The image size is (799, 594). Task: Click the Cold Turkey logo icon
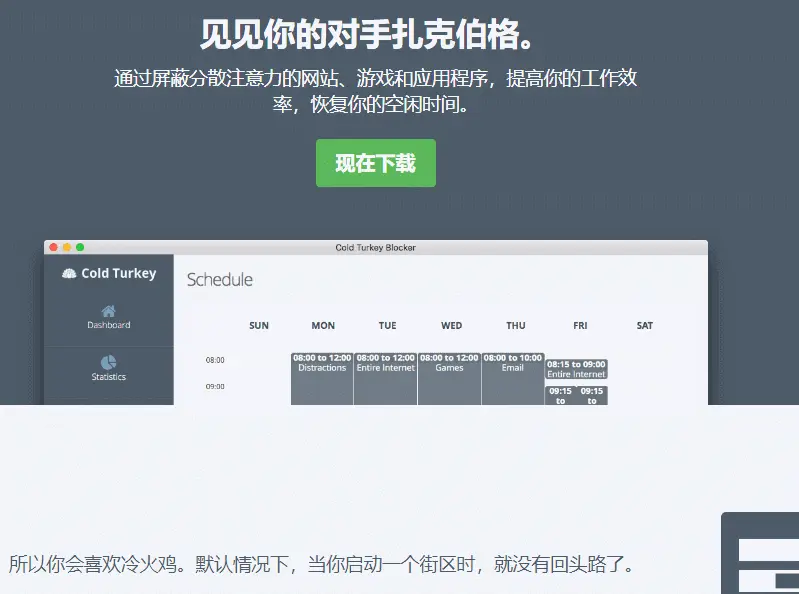click(x=69, y=274)
